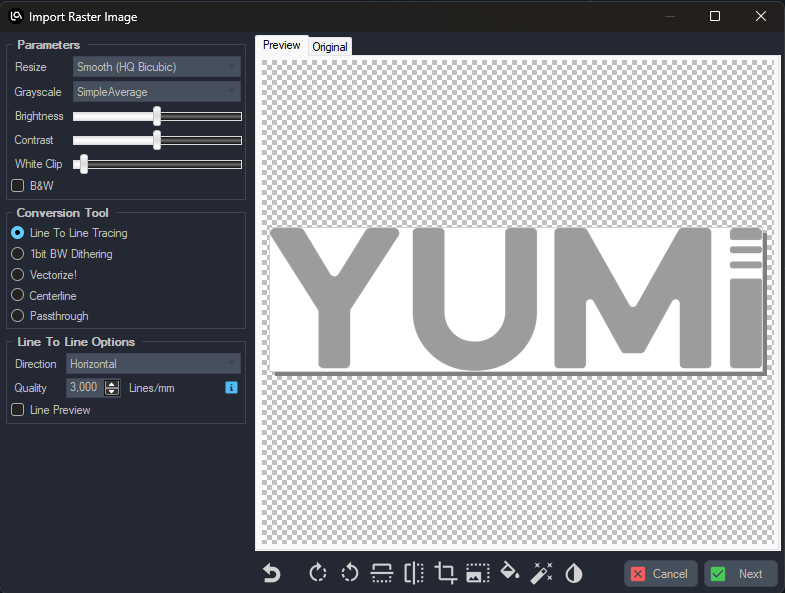The image size is (785, 593).
Task: Click the LaserGRBL logo in title bar
Action: pos(16,17)
